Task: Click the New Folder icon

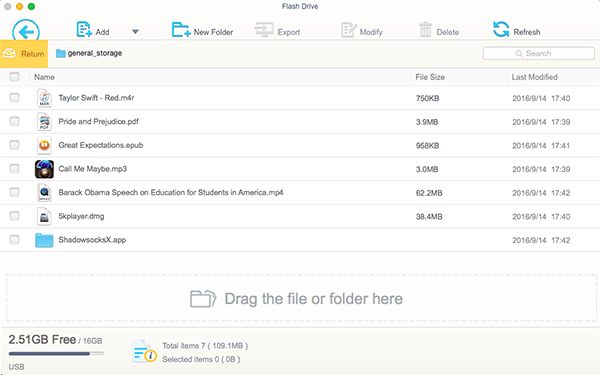Action: point(181,29)
